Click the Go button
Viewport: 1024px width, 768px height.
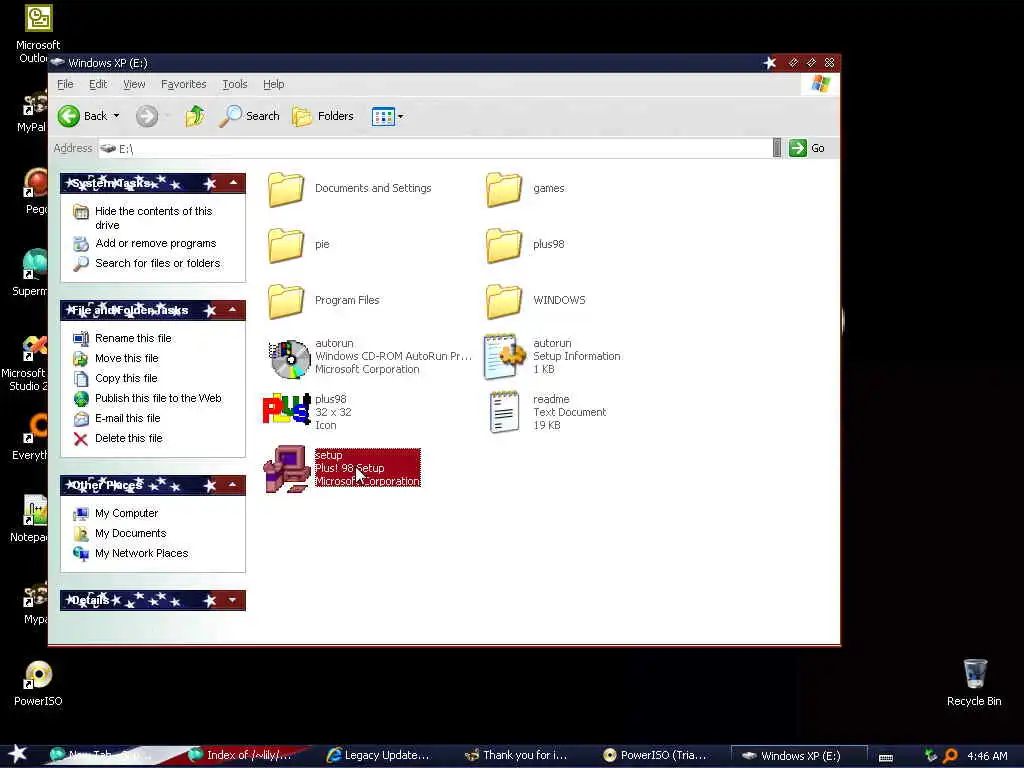807,148
